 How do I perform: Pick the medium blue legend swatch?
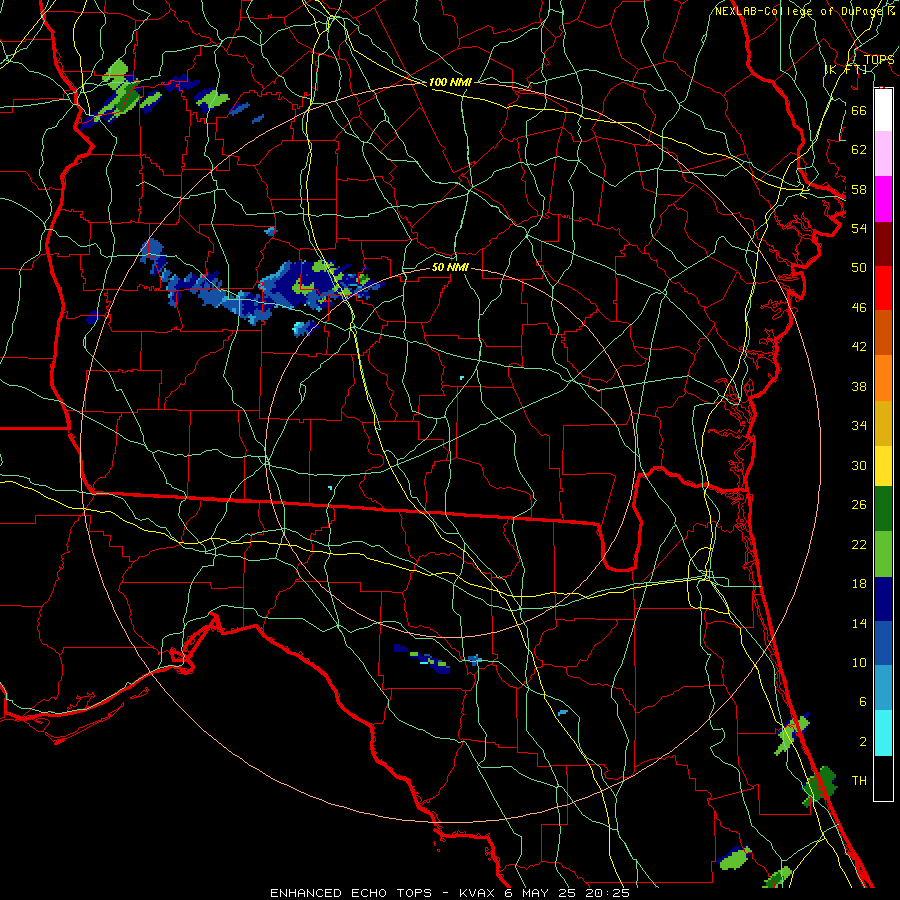[883, 643]
